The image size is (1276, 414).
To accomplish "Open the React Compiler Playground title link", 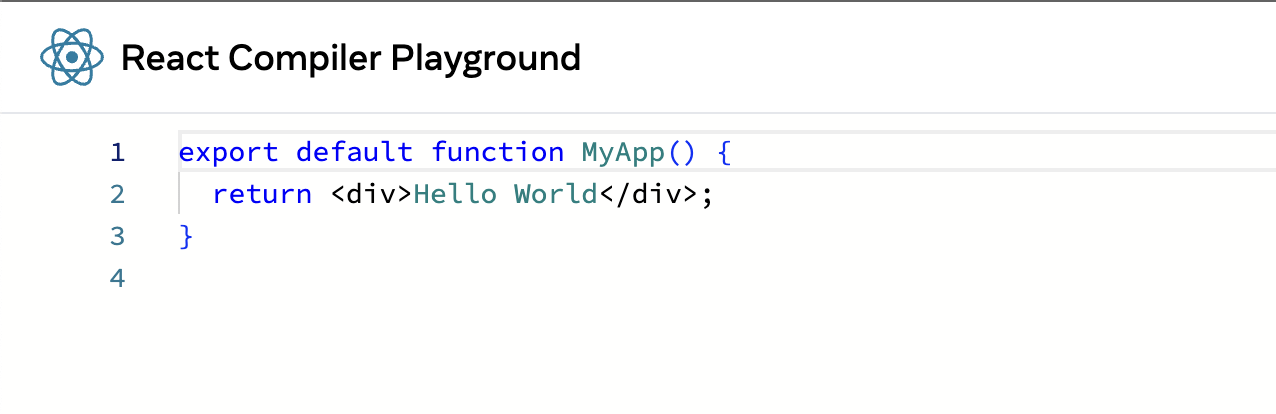I will 351,58.
